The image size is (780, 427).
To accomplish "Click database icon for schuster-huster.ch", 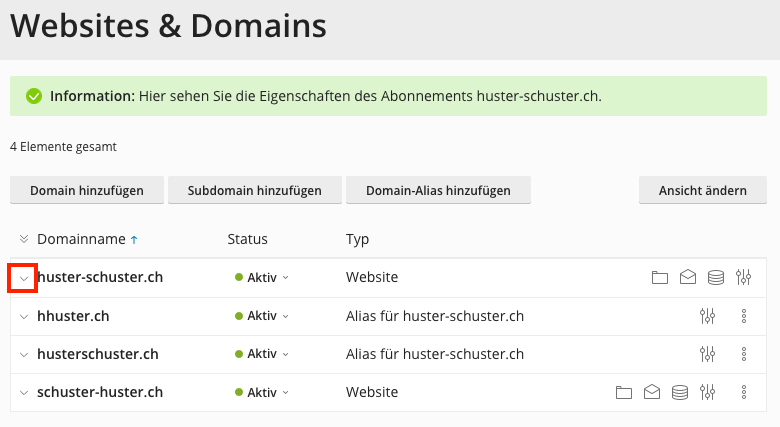I will 680,392.
